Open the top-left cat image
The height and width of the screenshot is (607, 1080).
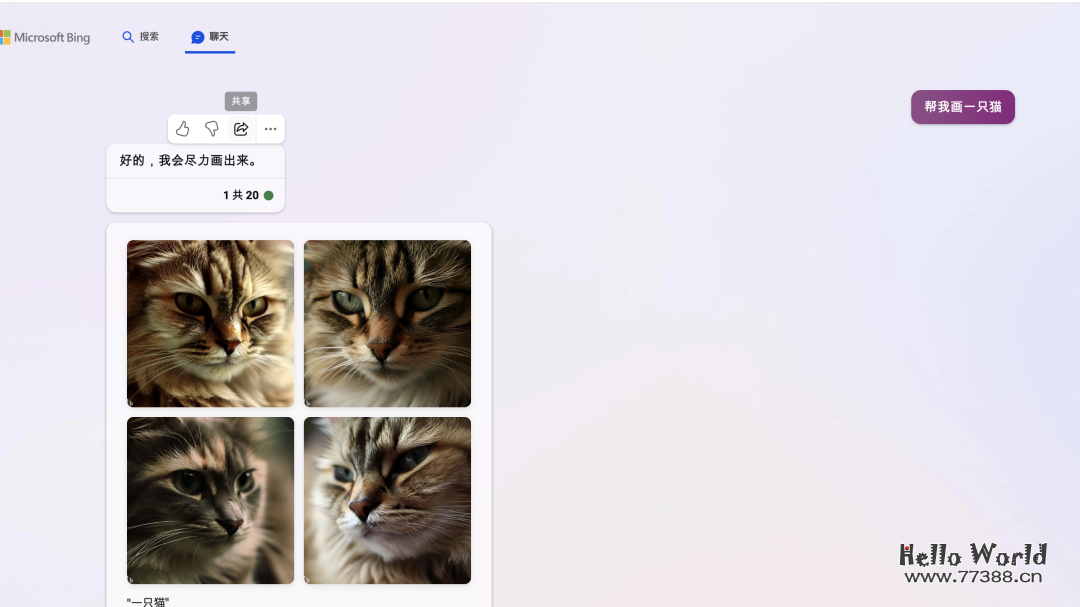tap(210, 323)
